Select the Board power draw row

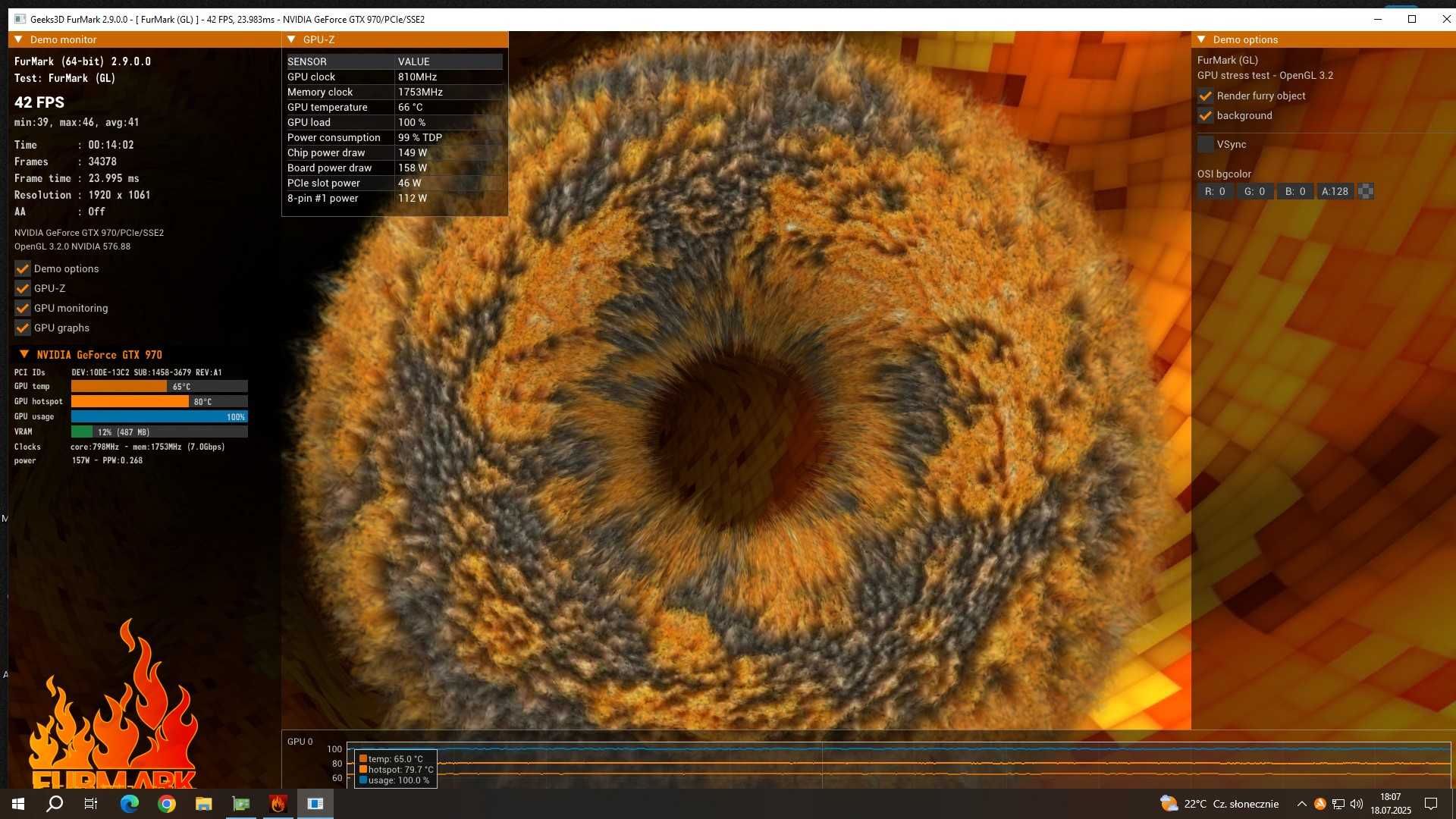click(394, 168)
